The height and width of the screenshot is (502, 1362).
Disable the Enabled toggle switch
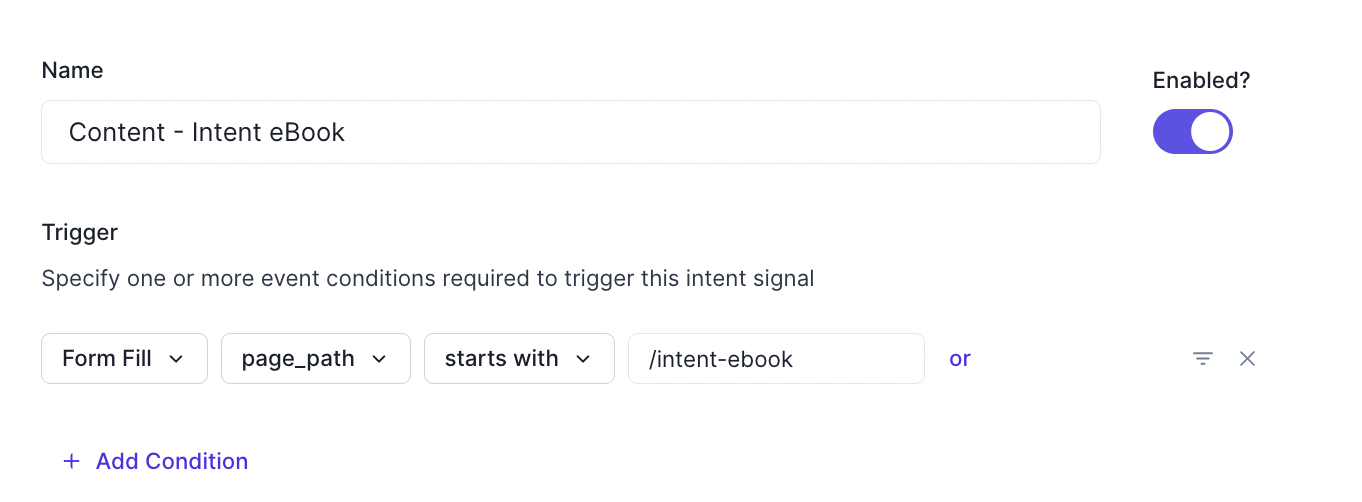tap(1192, 132)
